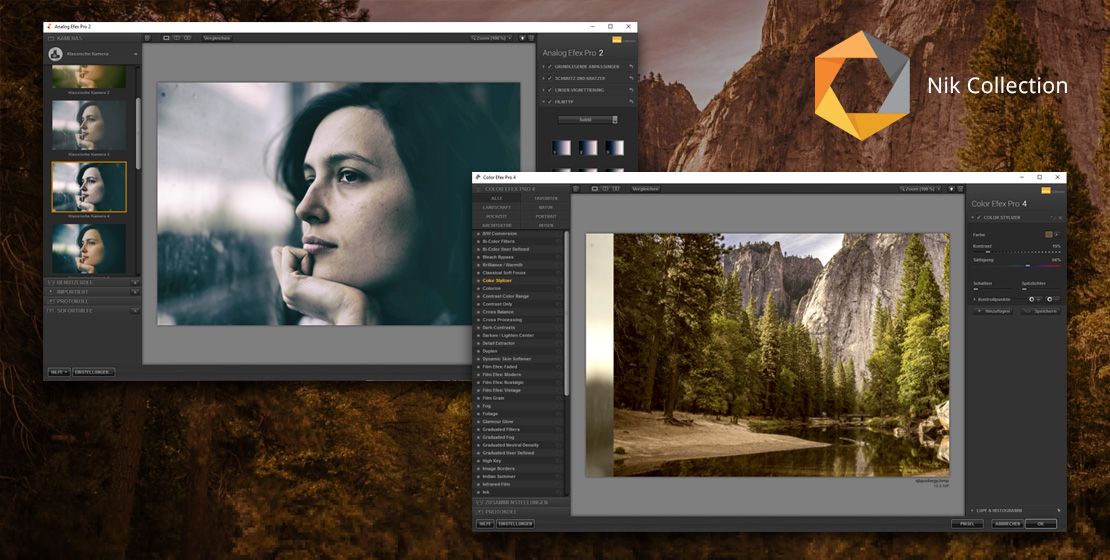Expand the Kontrollpunkte section
The width and height of the screenshot is (1110, 560).
click(x=975, y=299)
